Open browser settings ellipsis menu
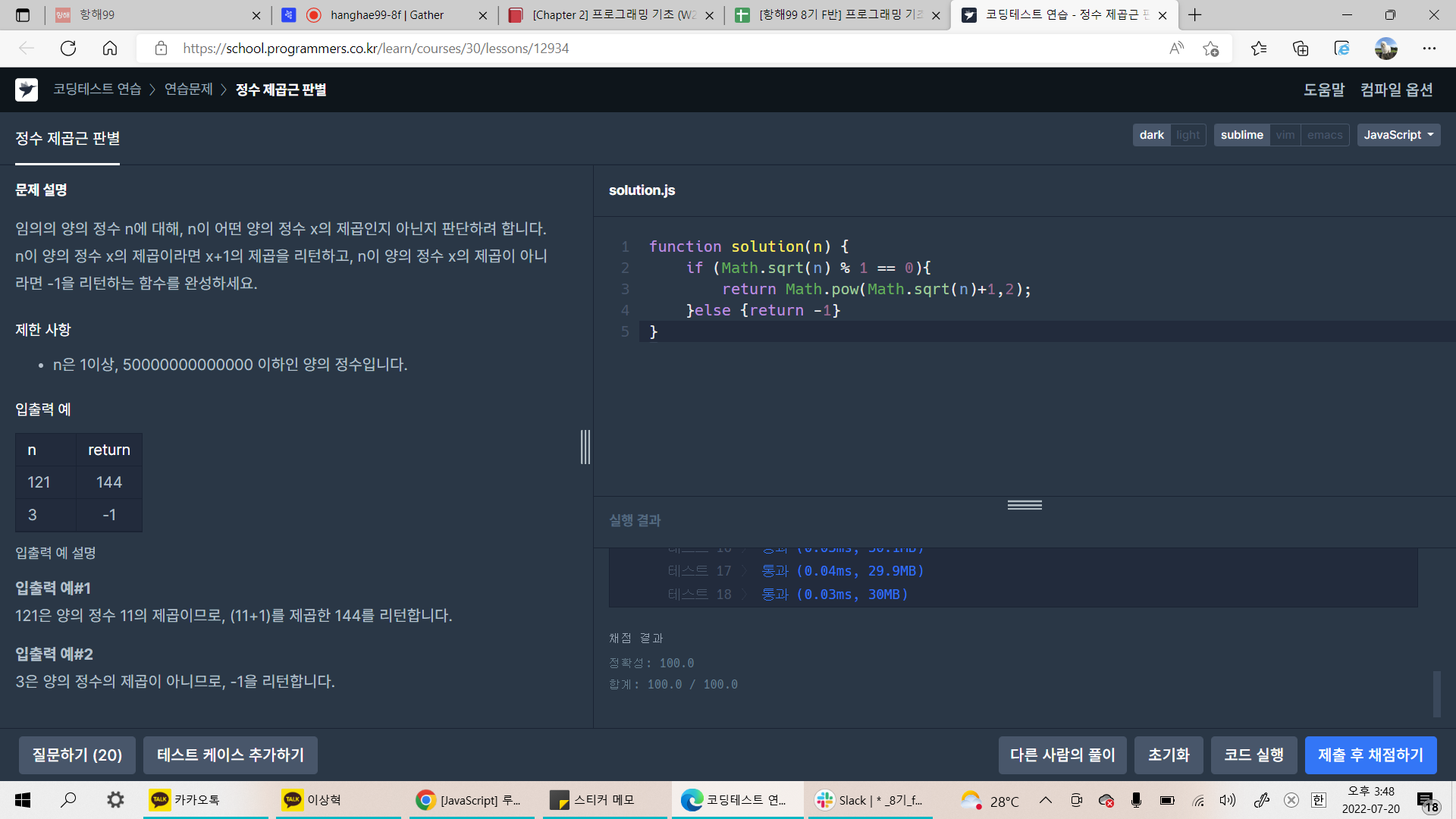 click(1429, 49)
